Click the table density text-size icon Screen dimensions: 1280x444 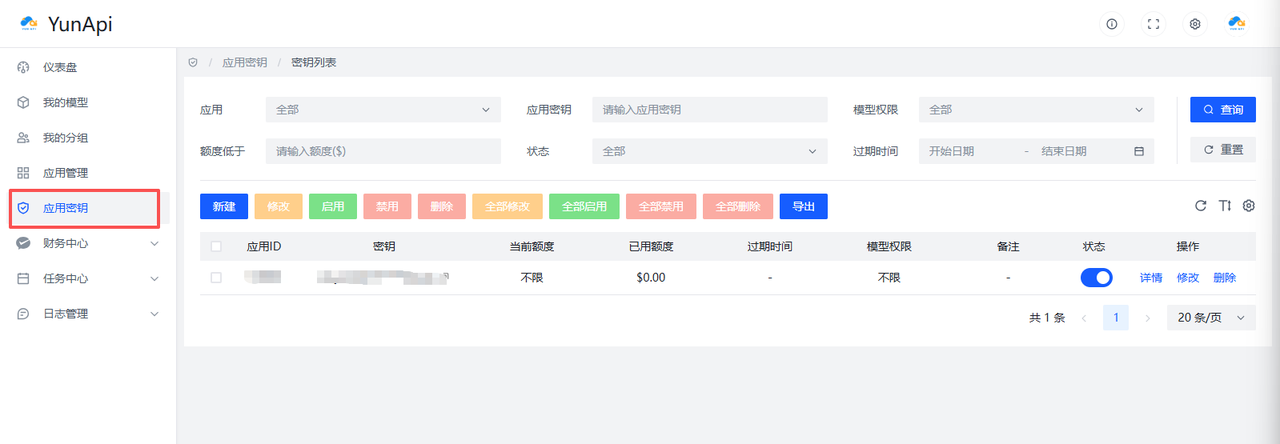(1225, 206)
